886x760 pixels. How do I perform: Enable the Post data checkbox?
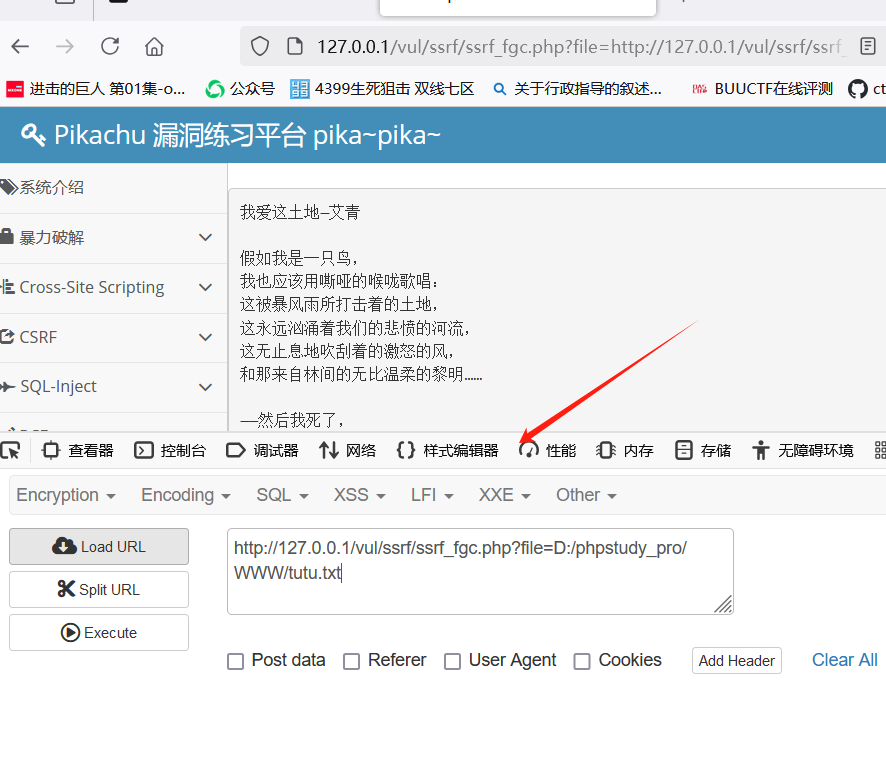(235, 661)
